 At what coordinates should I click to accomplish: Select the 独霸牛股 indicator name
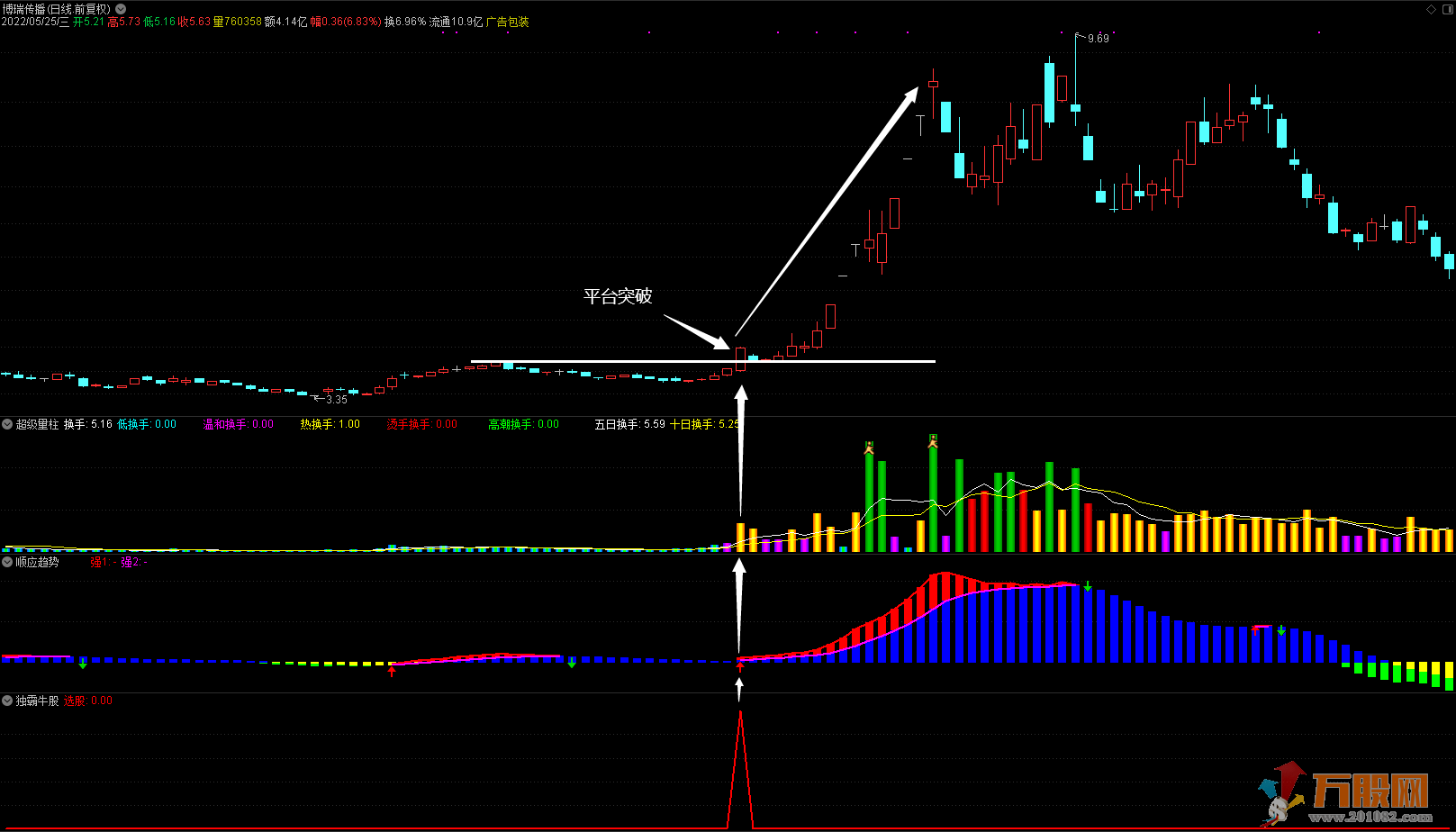coord(37,701)
